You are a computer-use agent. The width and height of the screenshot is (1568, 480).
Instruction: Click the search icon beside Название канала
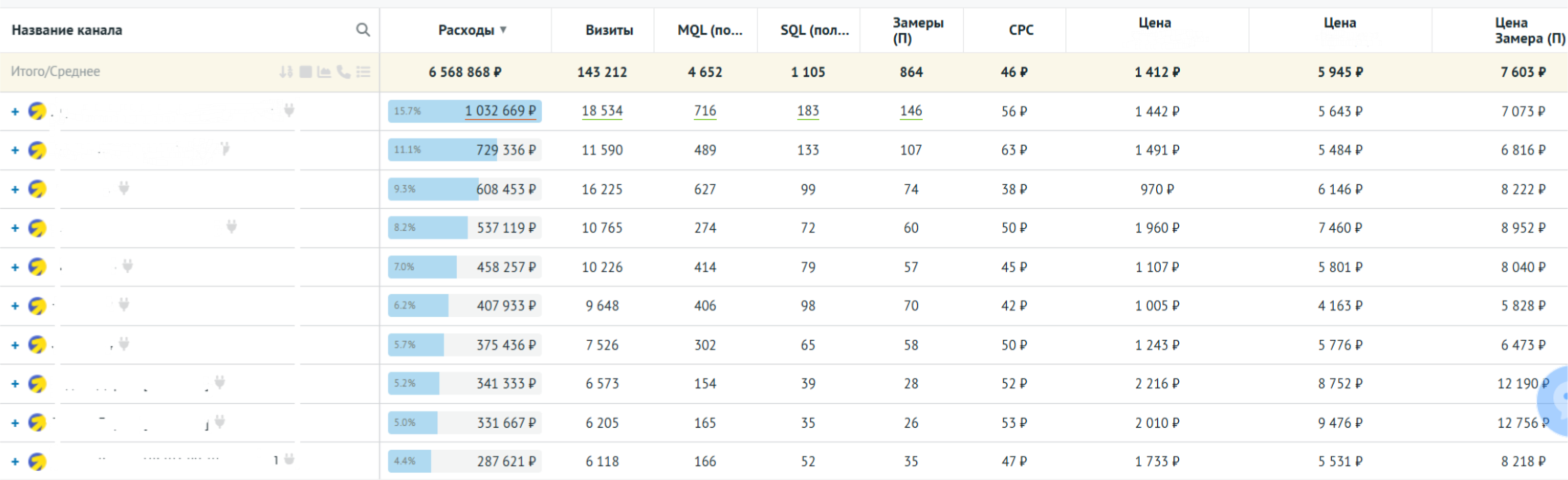(x=363, y=30)
